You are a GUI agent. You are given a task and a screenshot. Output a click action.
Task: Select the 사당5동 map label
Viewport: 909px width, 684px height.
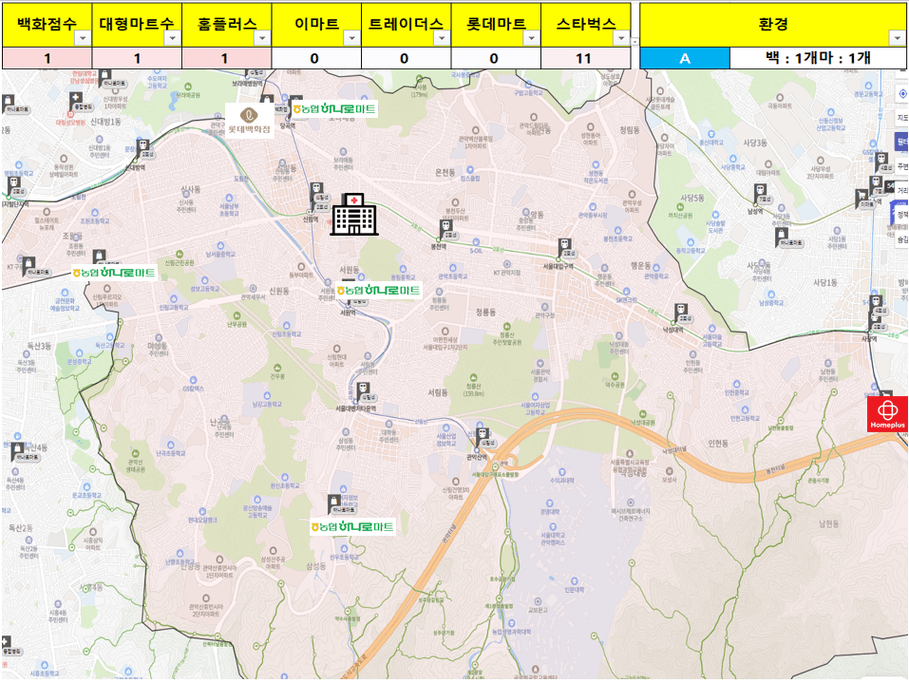692,198
